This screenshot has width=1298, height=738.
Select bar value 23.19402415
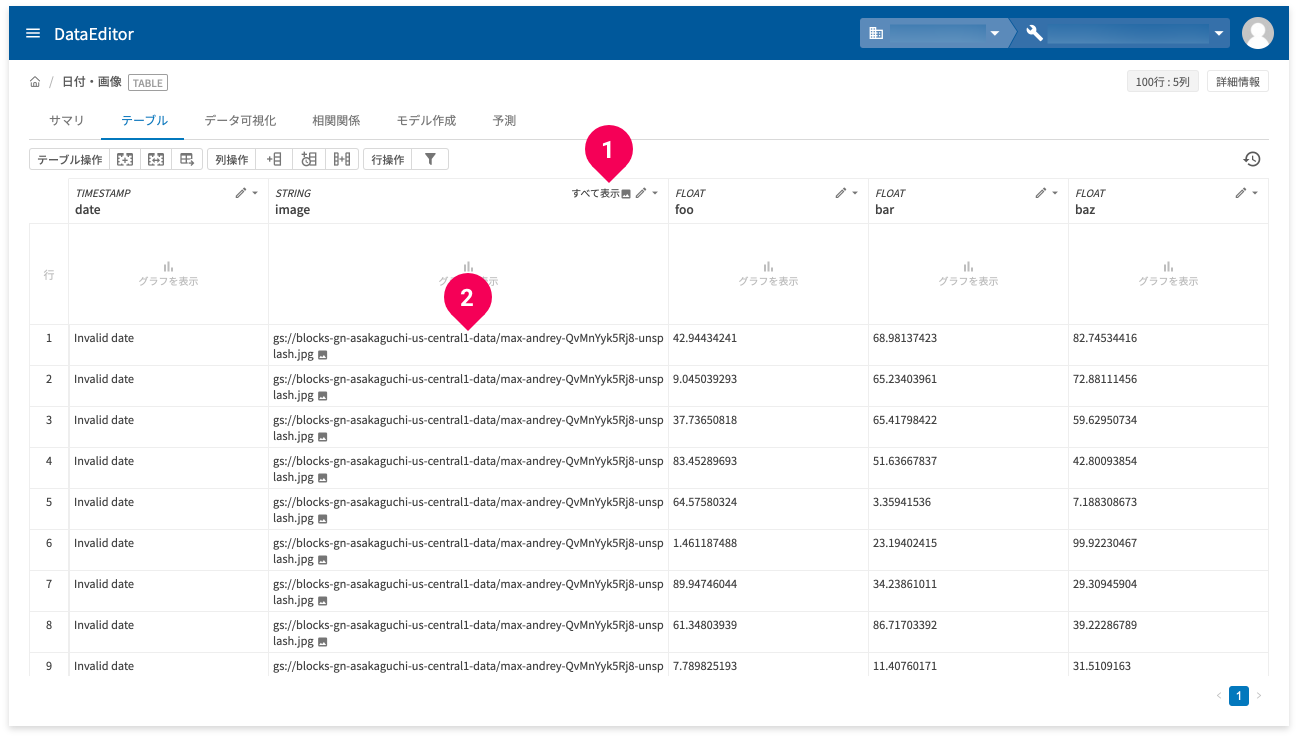click(x=905, y=543)
